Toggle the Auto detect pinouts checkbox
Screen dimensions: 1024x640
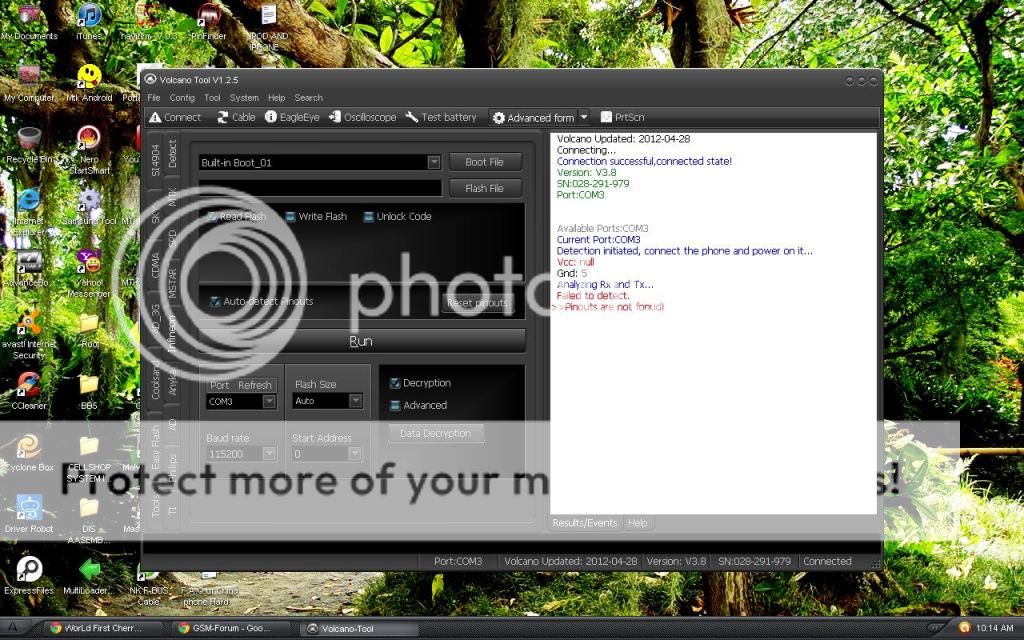pos(215,301)
